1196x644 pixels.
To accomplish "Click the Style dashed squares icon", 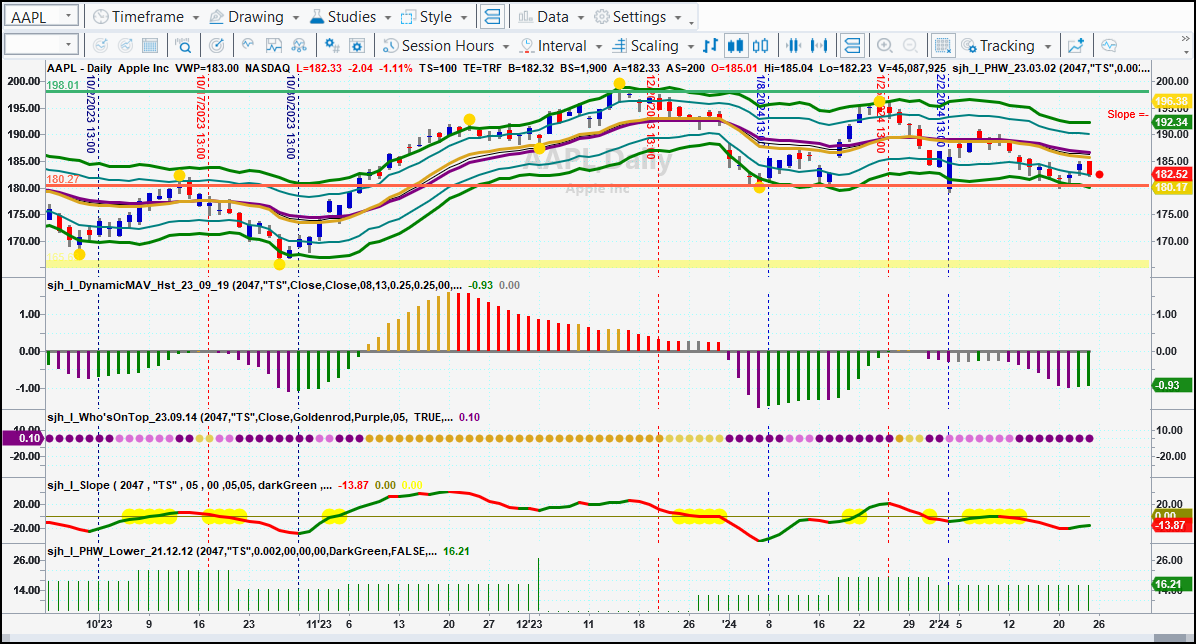I will coord(408,17).
